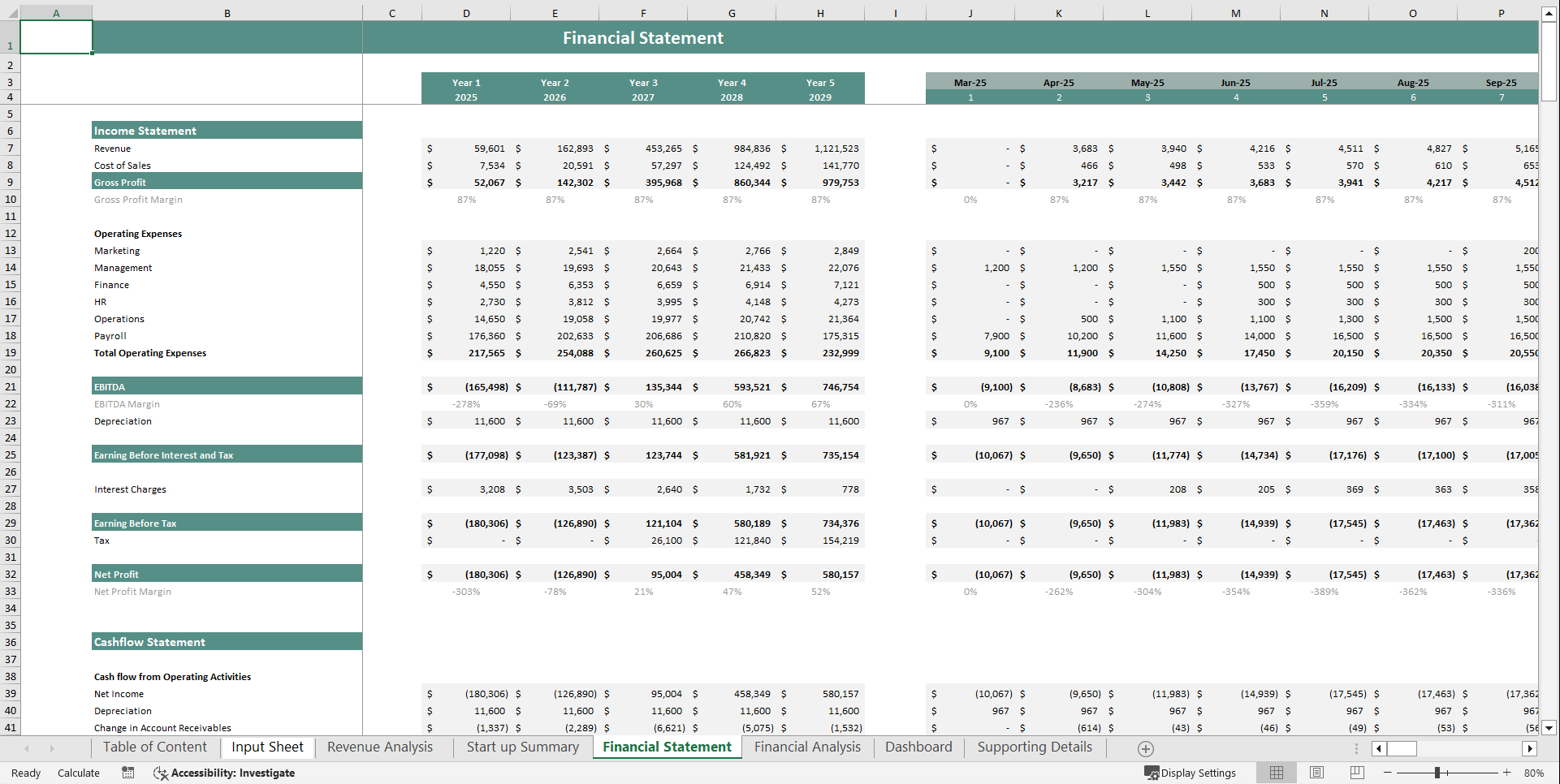Screen dimensions: 1560x784
Task: Switch to Page Layout view
Action: point(1317,773)
